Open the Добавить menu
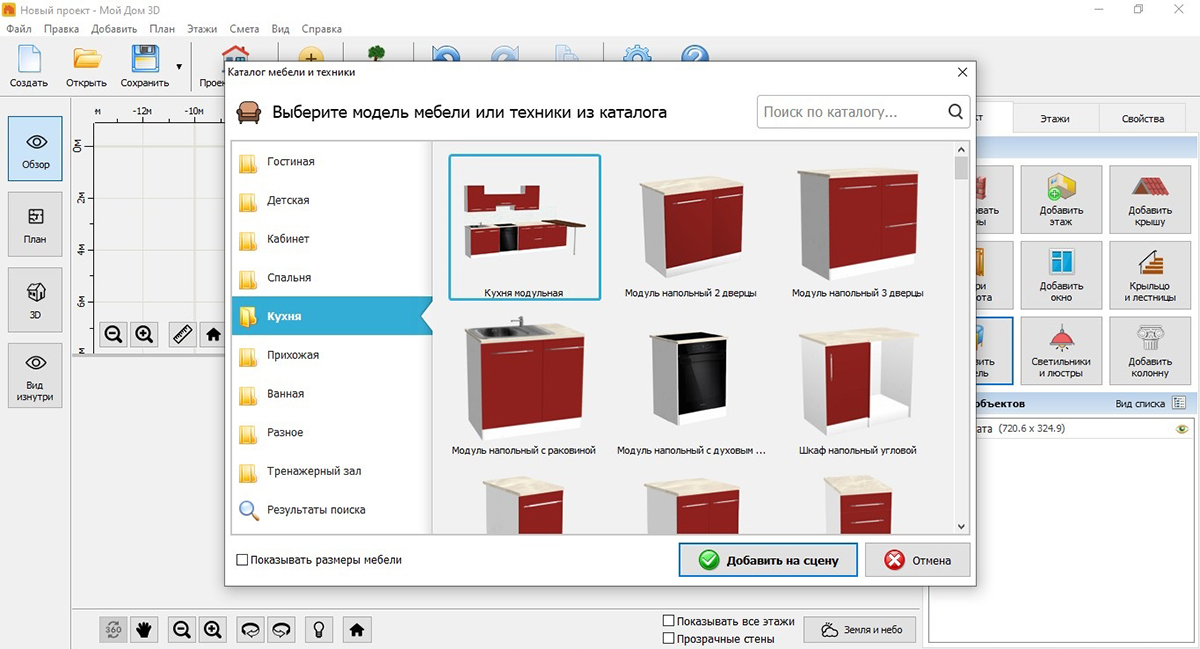The width and height of the screenshot is (1200, 649). click(113, 29)
